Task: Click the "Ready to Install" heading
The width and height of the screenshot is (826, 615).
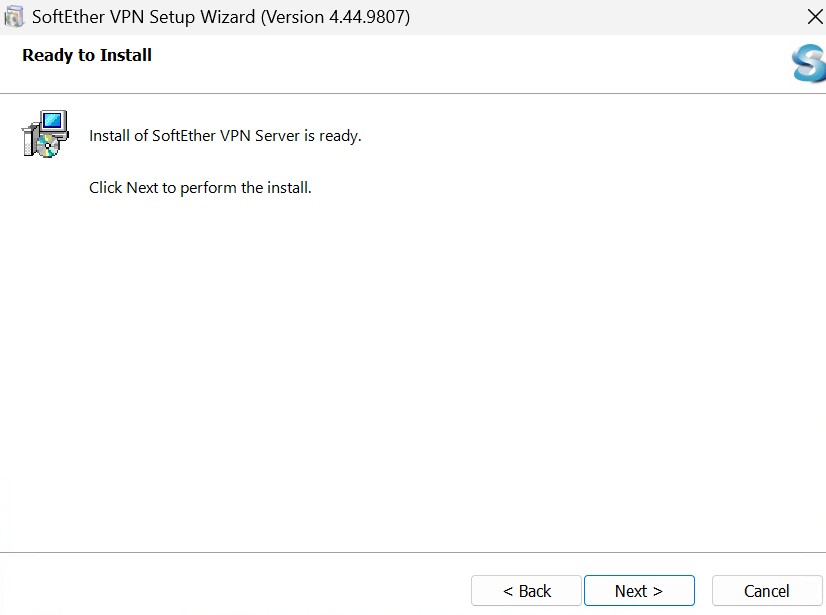Action: pos(87,55)
